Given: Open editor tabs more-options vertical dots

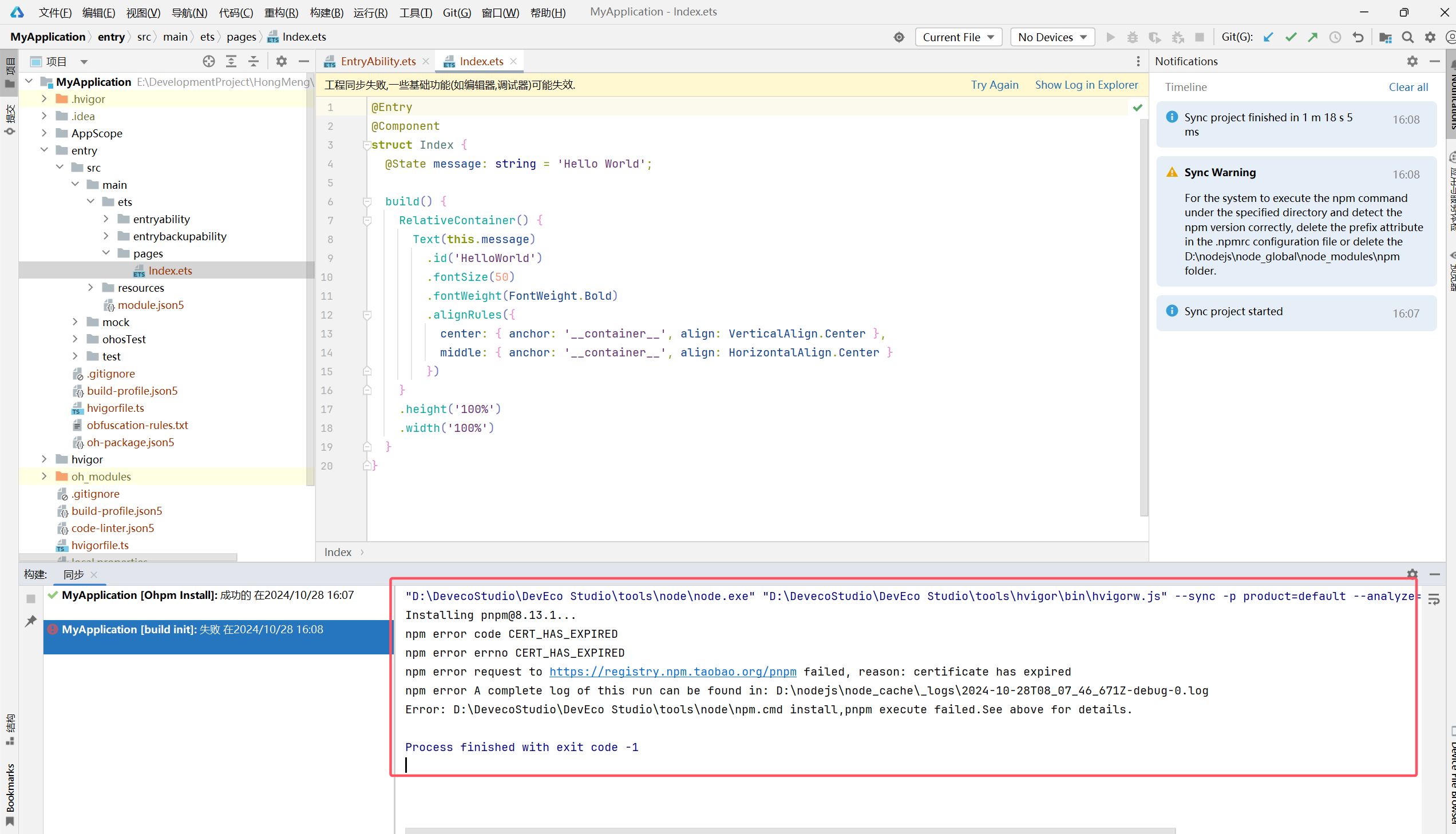Looking at the screenshot, I should tap(1138, 61).
